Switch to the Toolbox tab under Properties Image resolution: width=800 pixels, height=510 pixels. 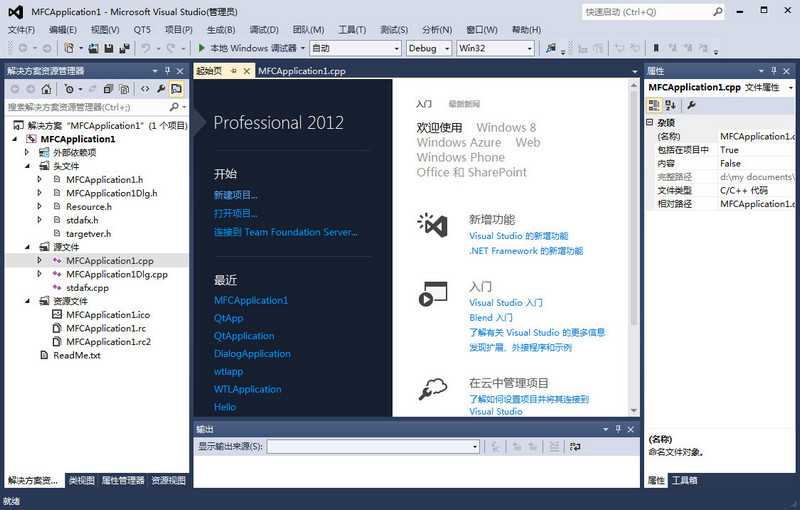coord(684,480)
